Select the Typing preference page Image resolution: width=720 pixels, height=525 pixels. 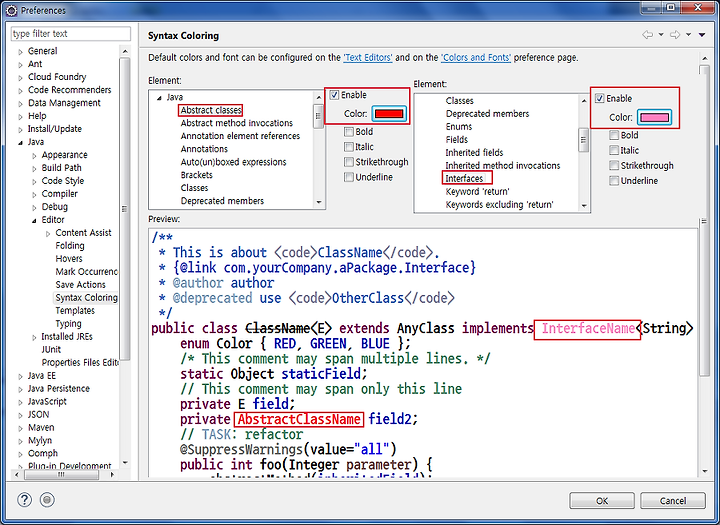68,324
